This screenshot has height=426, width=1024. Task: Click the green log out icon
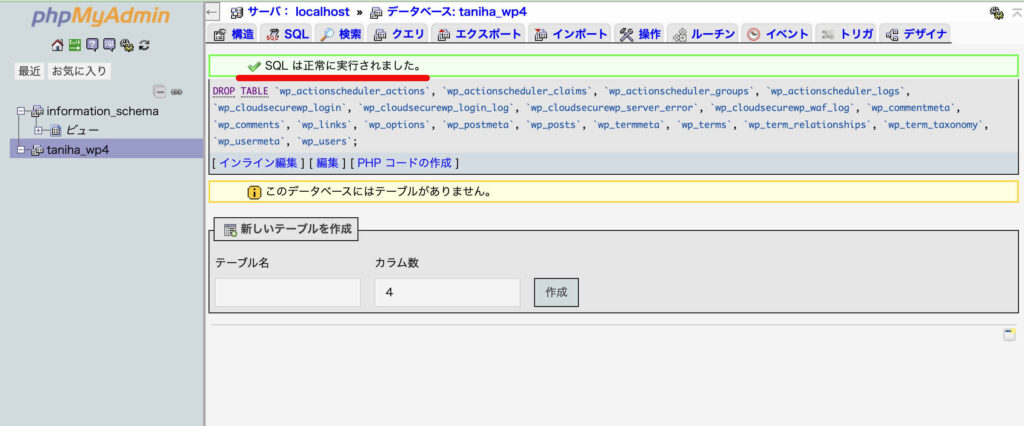[x=74, y=45]
